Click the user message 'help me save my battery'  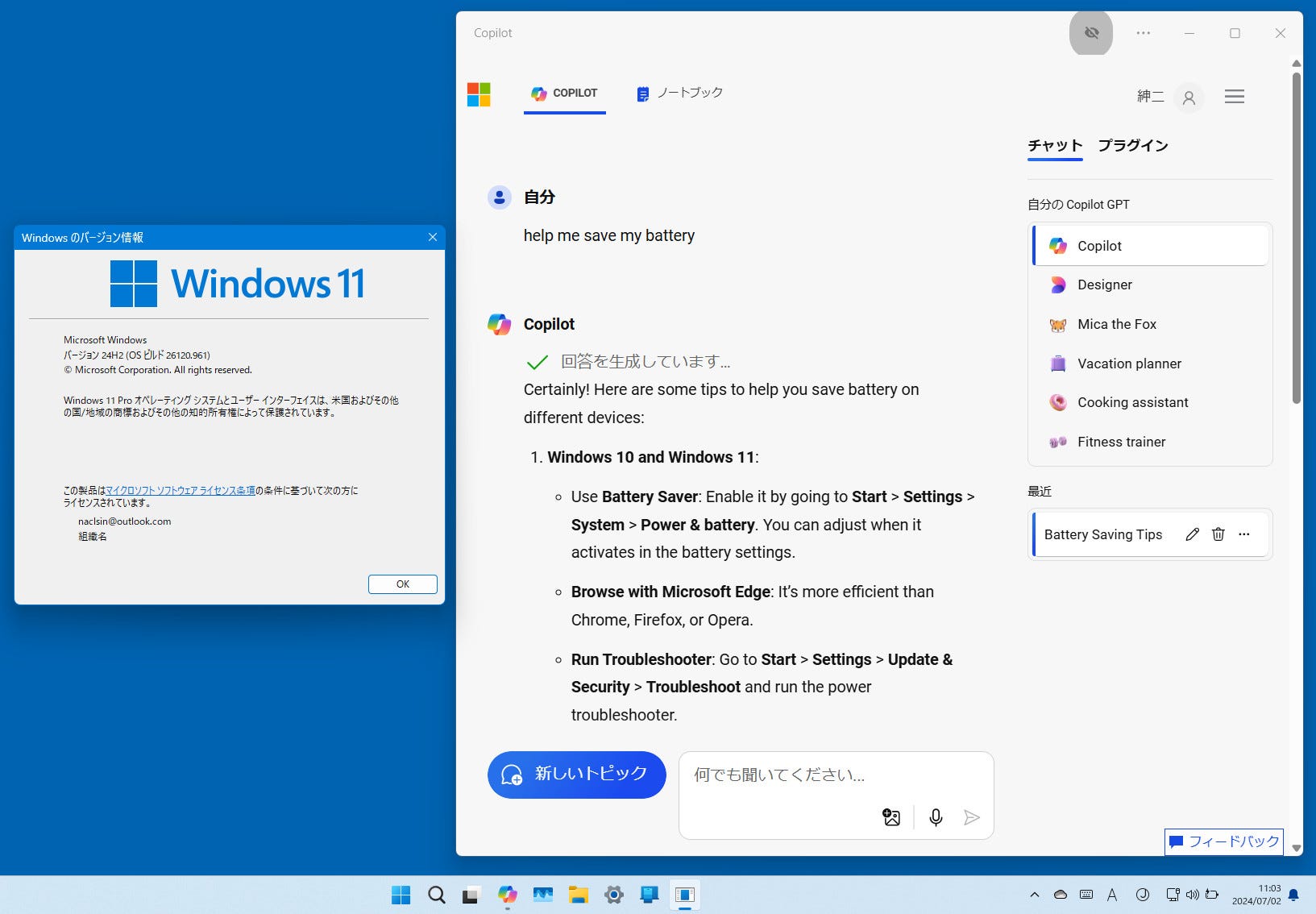(608, 235)
